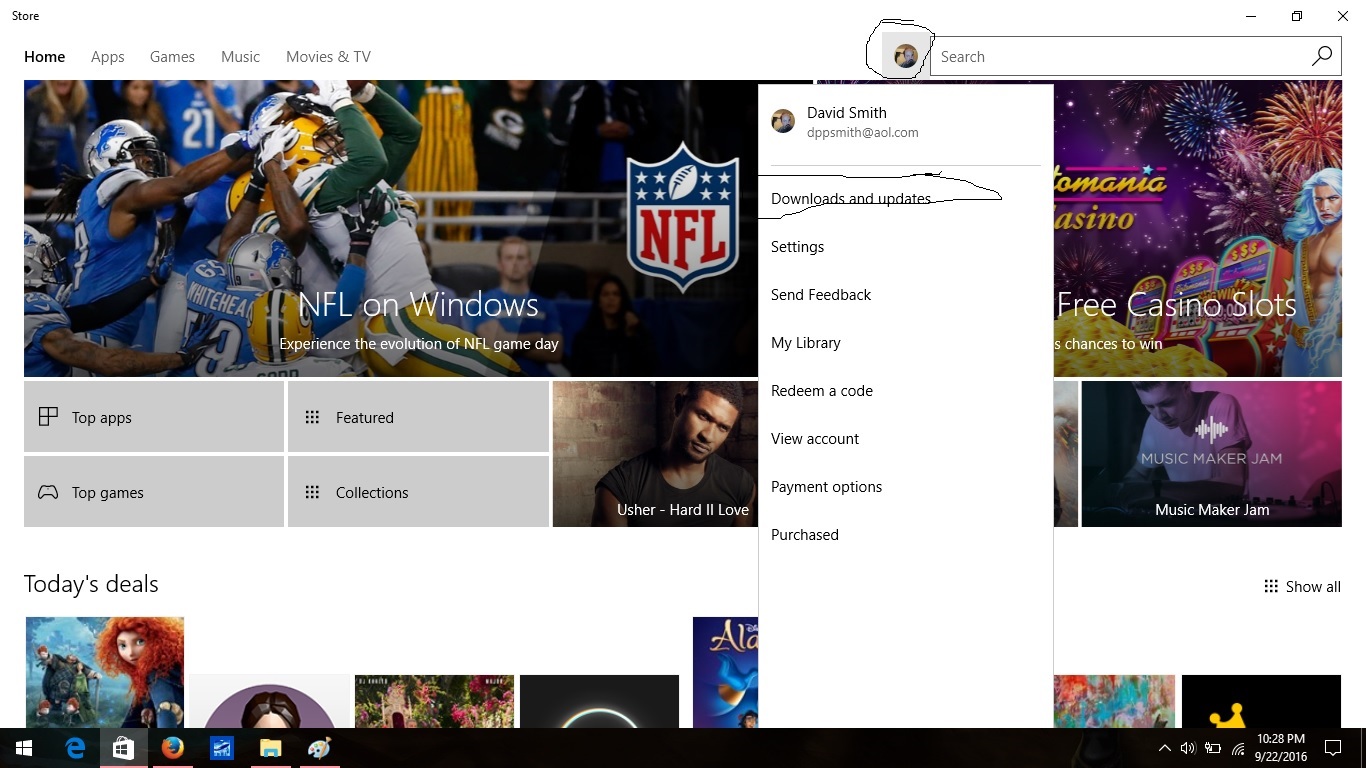1366x768 pixels.
Task: Switch to the Home tab
Action: 45,57
